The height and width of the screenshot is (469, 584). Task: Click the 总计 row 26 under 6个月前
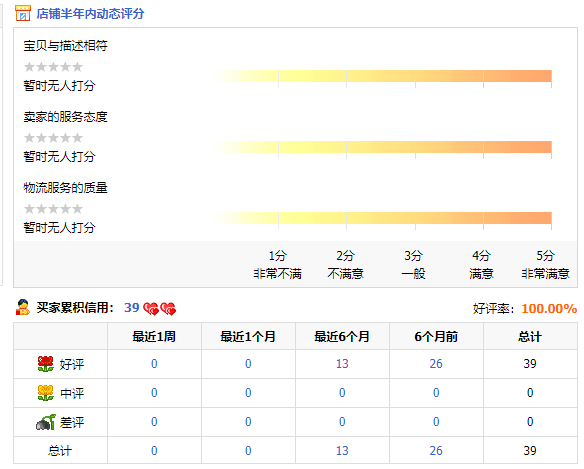tap(436, 451)
